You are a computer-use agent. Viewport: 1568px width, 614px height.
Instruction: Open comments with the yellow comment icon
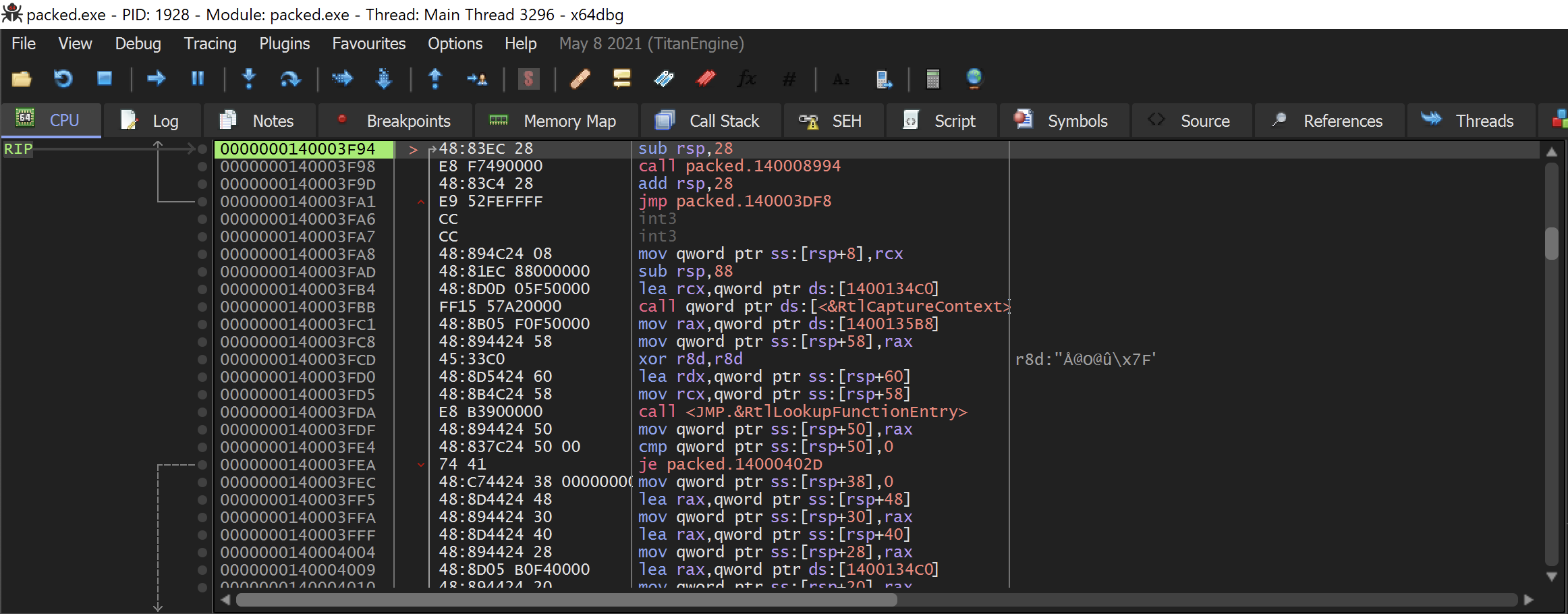(621, 79)
